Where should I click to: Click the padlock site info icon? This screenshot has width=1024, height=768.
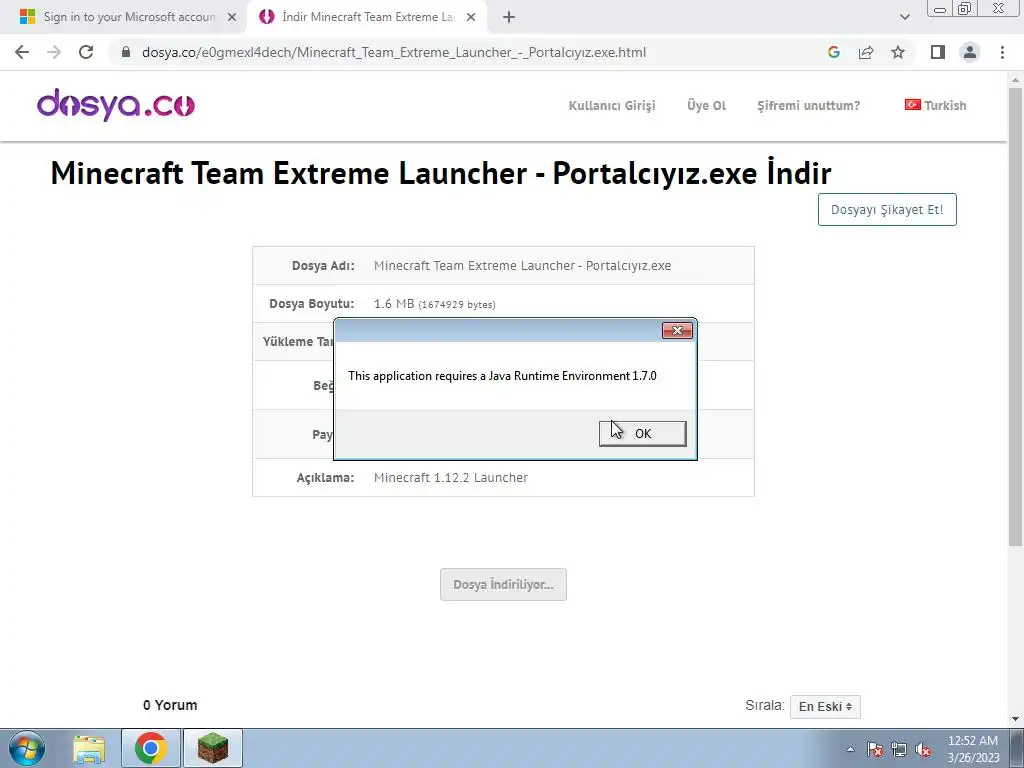point(126,52)
